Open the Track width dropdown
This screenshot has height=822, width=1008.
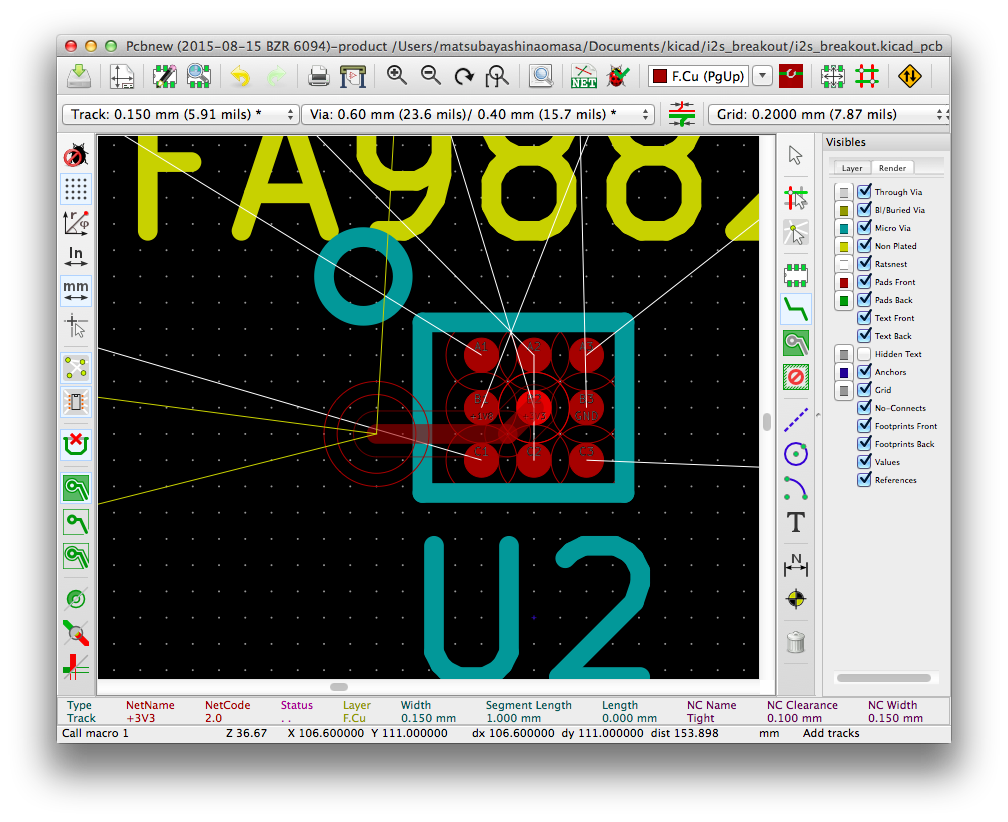click(x=181, y=114)
